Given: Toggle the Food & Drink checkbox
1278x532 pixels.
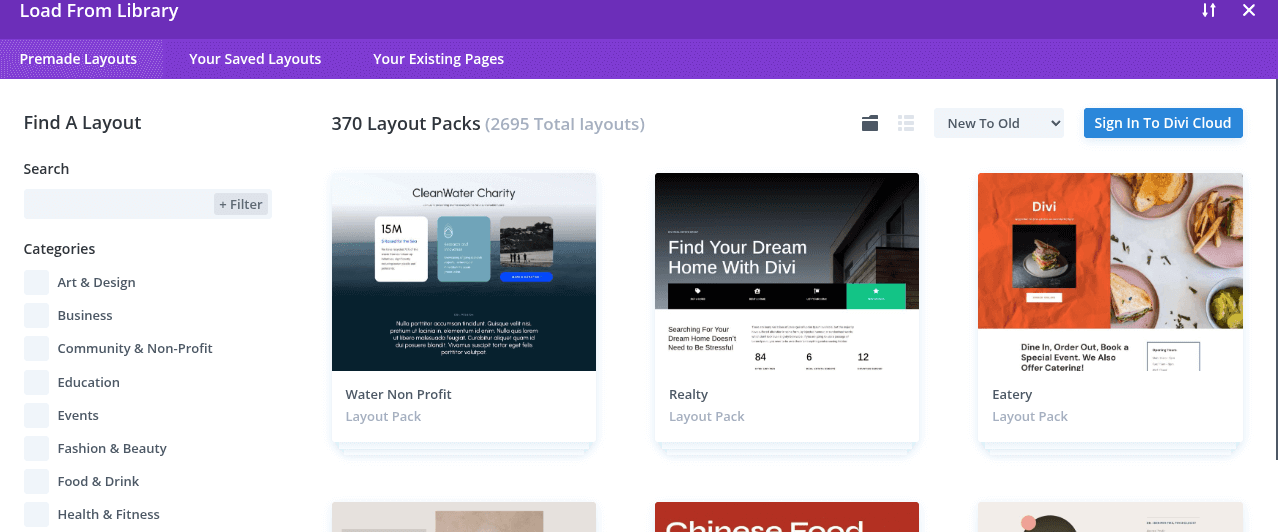Looking at the screenshot, I should (x=37, y=481).
